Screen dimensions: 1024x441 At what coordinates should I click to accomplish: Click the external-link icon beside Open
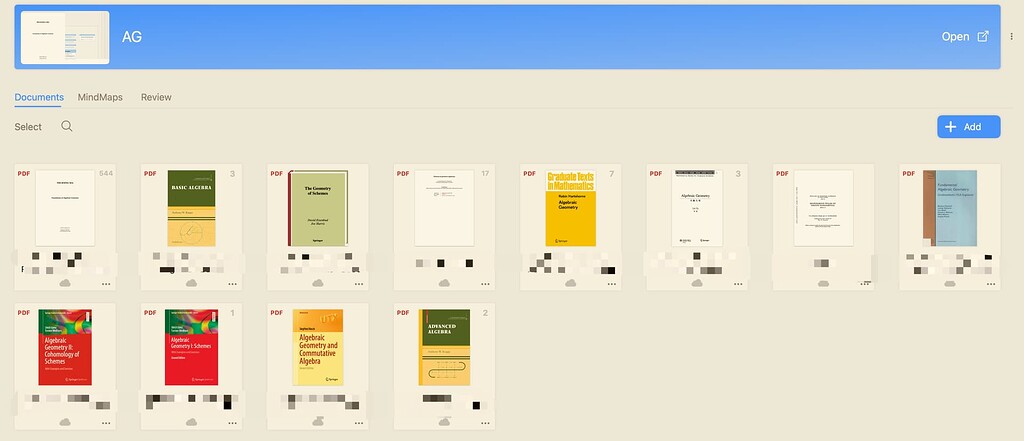982,37
